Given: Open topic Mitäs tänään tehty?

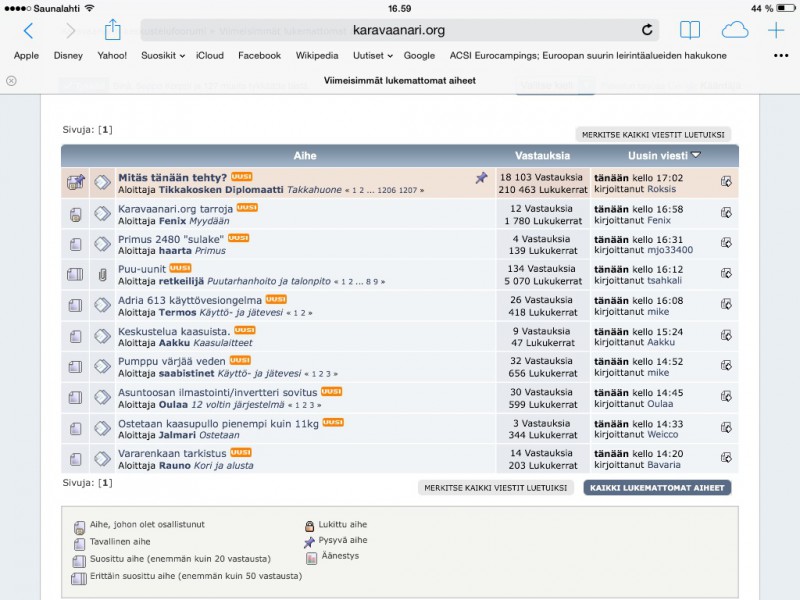Looking at the screenshot, I should pos(172,177).
